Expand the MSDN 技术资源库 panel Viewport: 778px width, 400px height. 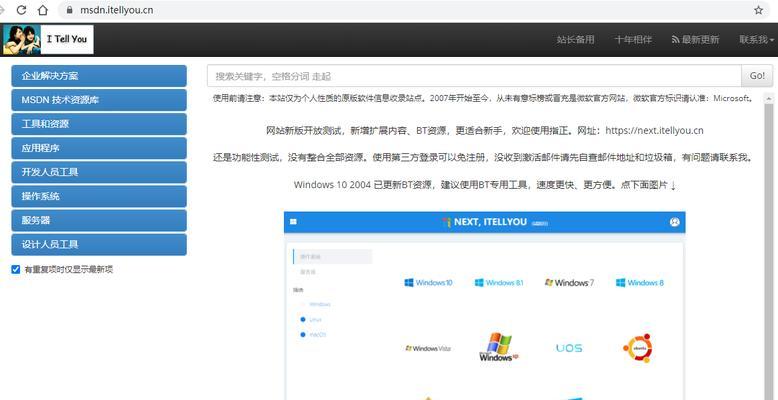99,100
